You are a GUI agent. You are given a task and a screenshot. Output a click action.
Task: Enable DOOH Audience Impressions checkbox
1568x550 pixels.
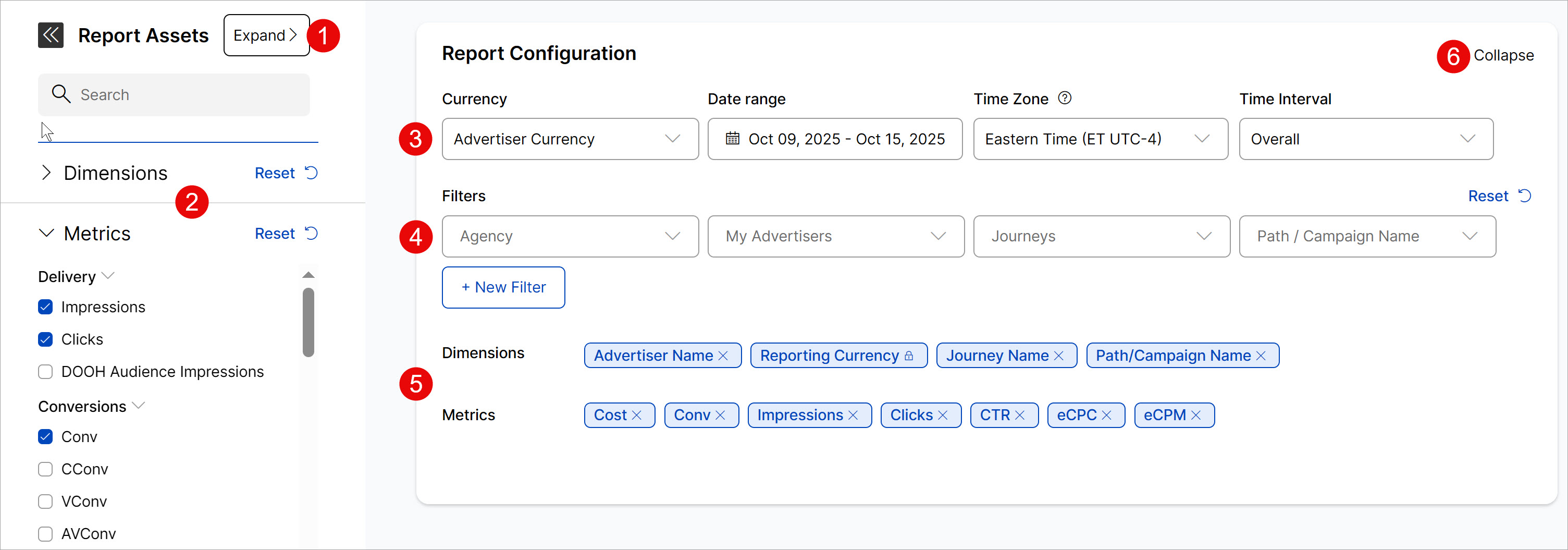point(46,372)
